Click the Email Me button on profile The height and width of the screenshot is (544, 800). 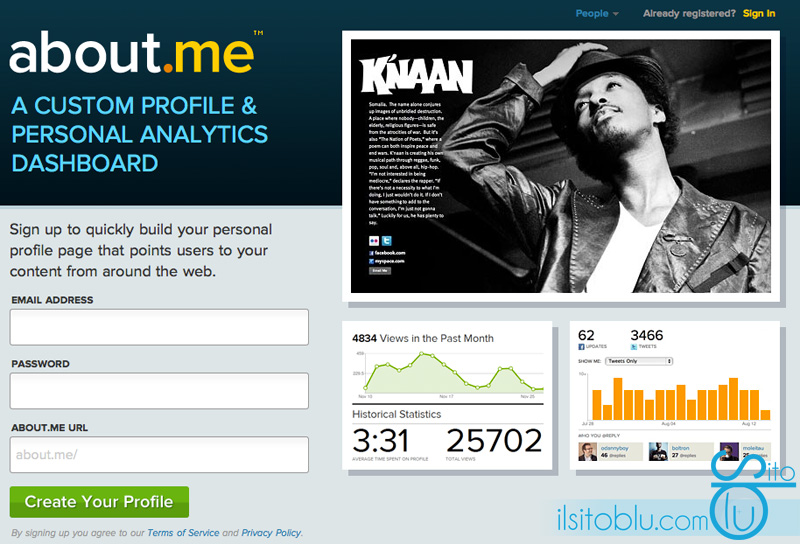[x=380, y=271]
